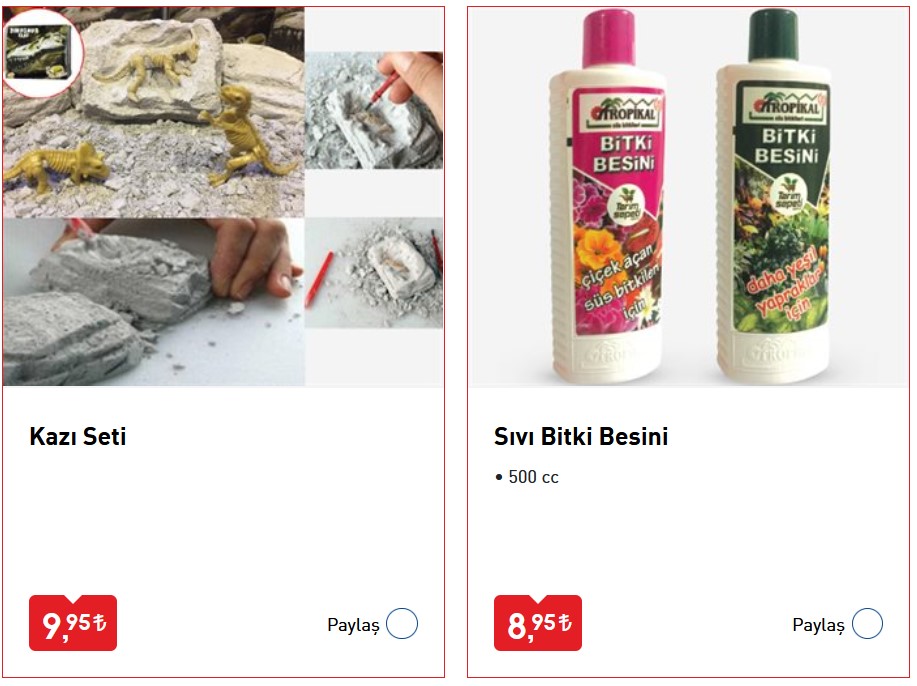Click the hand holding grey block image
Image resolution: width=917 pixels, height=686 pixels.
[153, 302]
